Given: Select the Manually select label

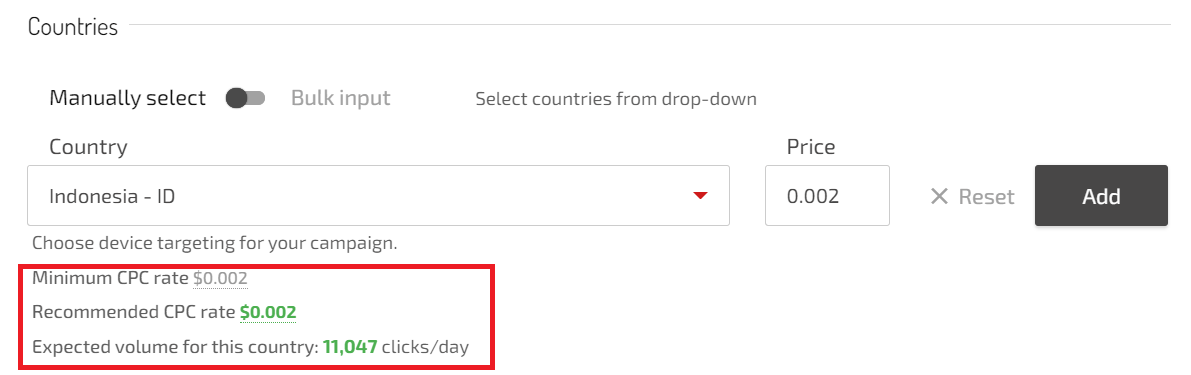Looking at the screenshot, I should (x=128, y=98).
